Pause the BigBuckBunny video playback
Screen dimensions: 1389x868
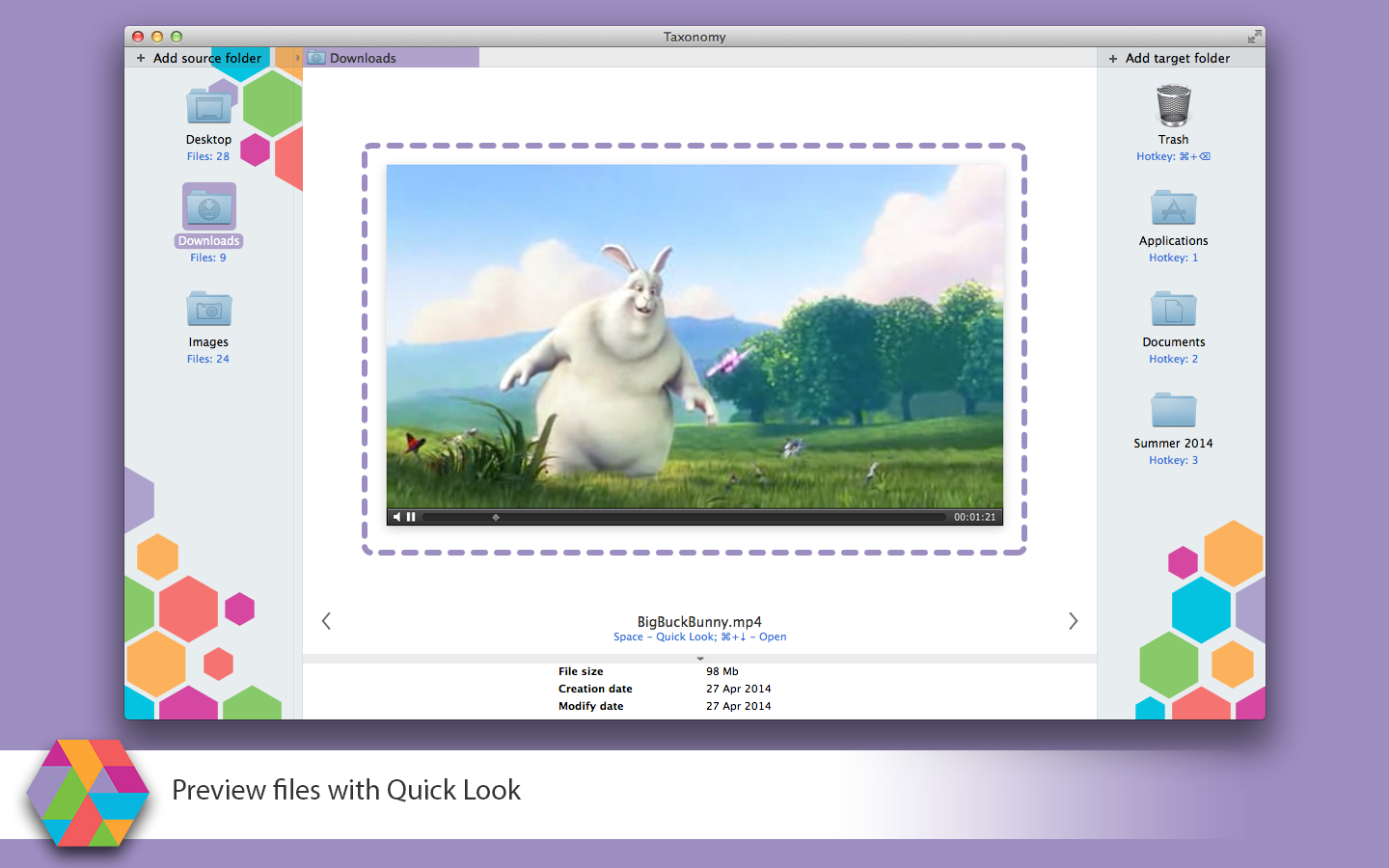pyautogui.click(x=411, y=517)
